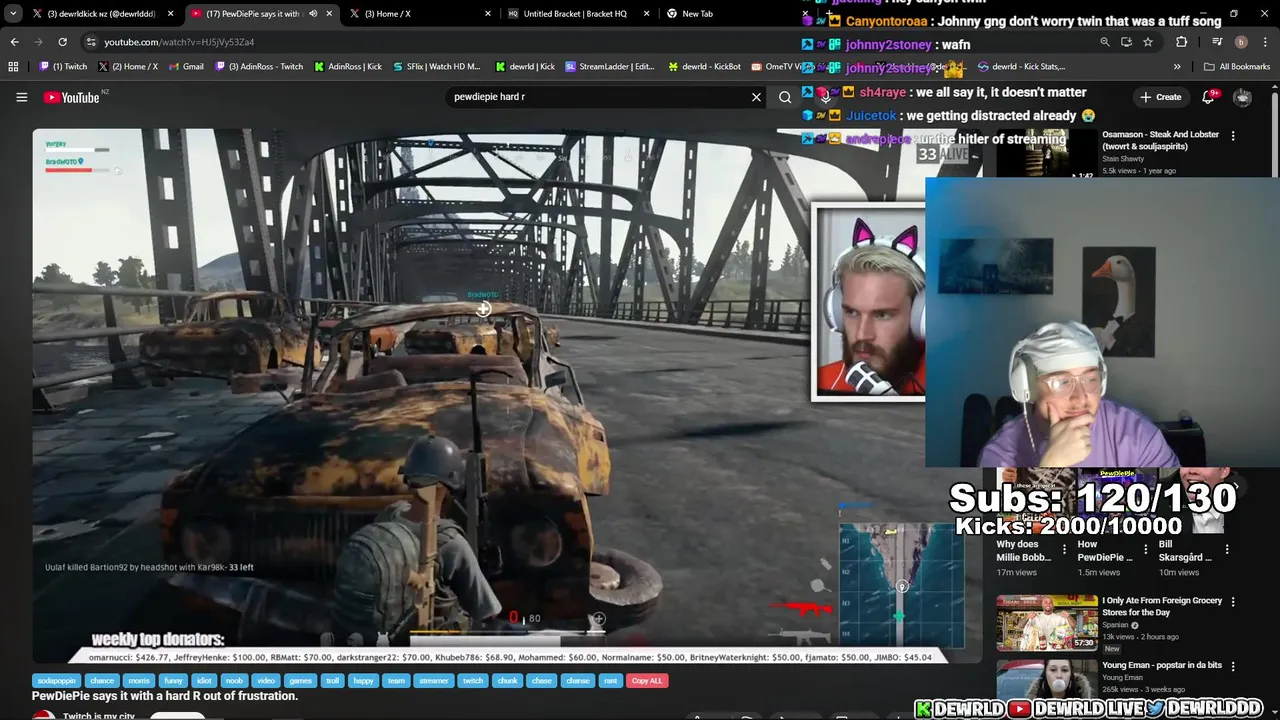Viewport: 1280px width, 720px height.
Task: Click the 'funny' tag chip
Action: click(173, 680)
